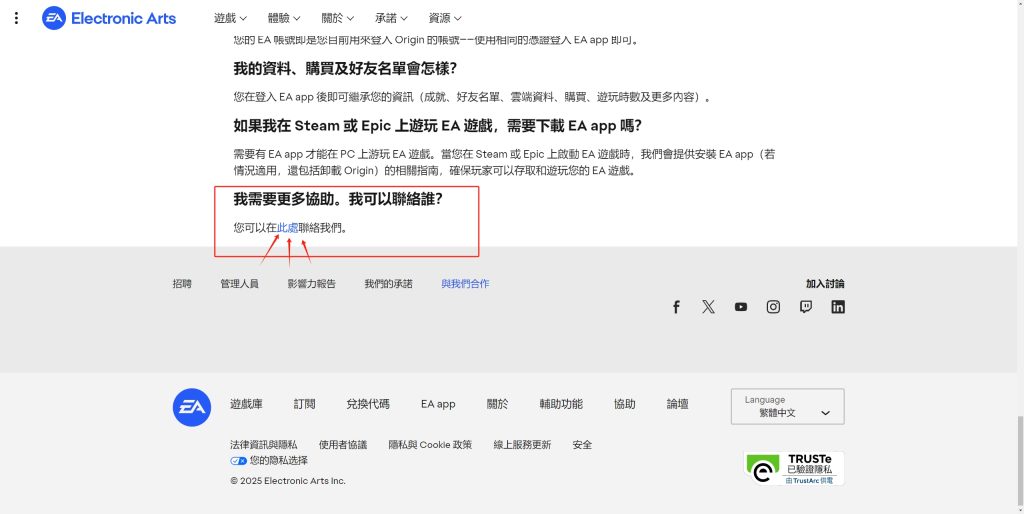Click the privacy choices toggle icon

(238, 460)
